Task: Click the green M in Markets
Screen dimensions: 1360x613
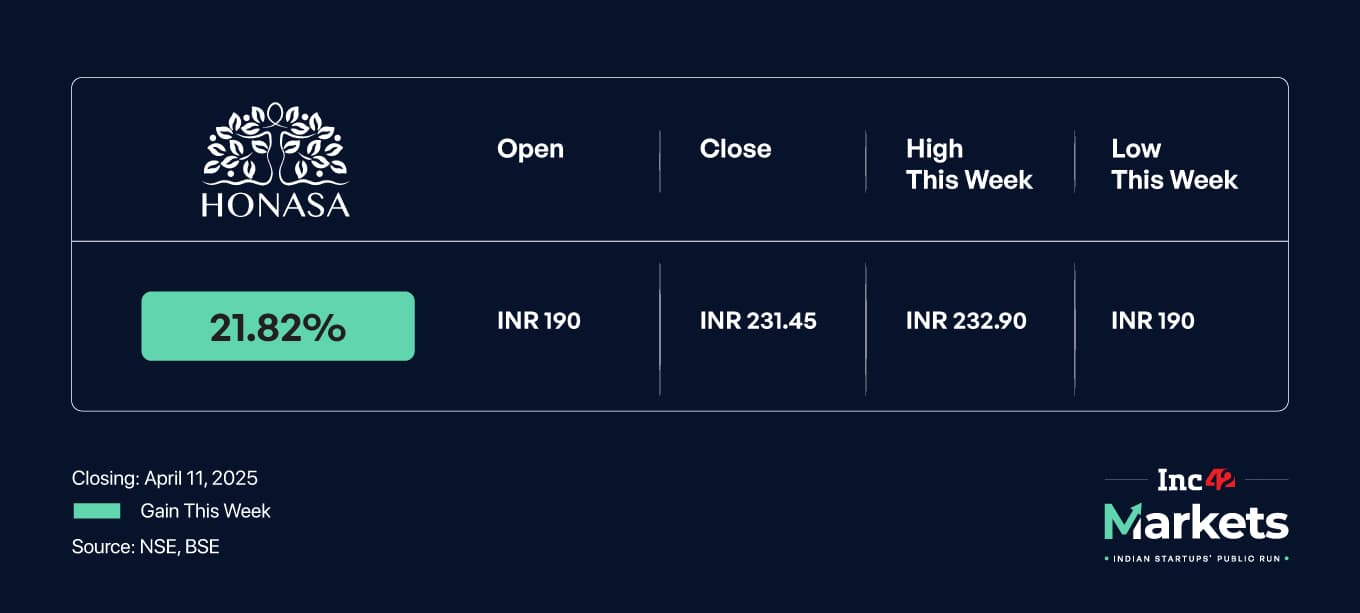Action: tap(1122, 522)
